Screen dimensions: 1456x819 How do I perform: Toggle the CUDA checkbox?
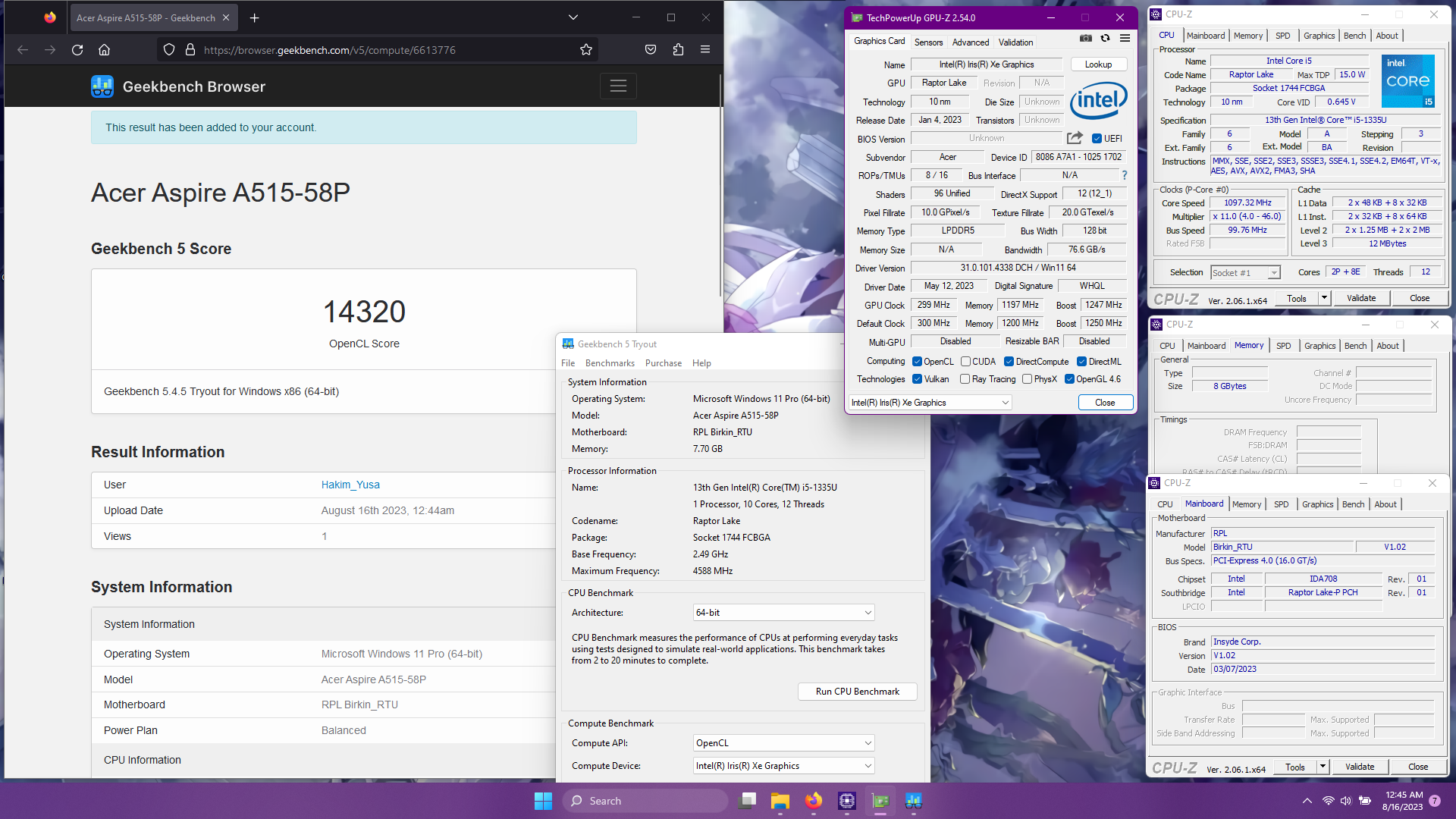tap(966, 362)
